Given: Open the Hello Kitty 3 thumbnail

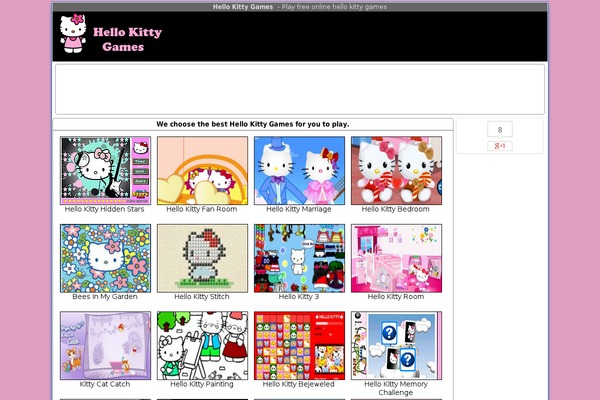Looking at the screenshot, I should tap(299, 258).
